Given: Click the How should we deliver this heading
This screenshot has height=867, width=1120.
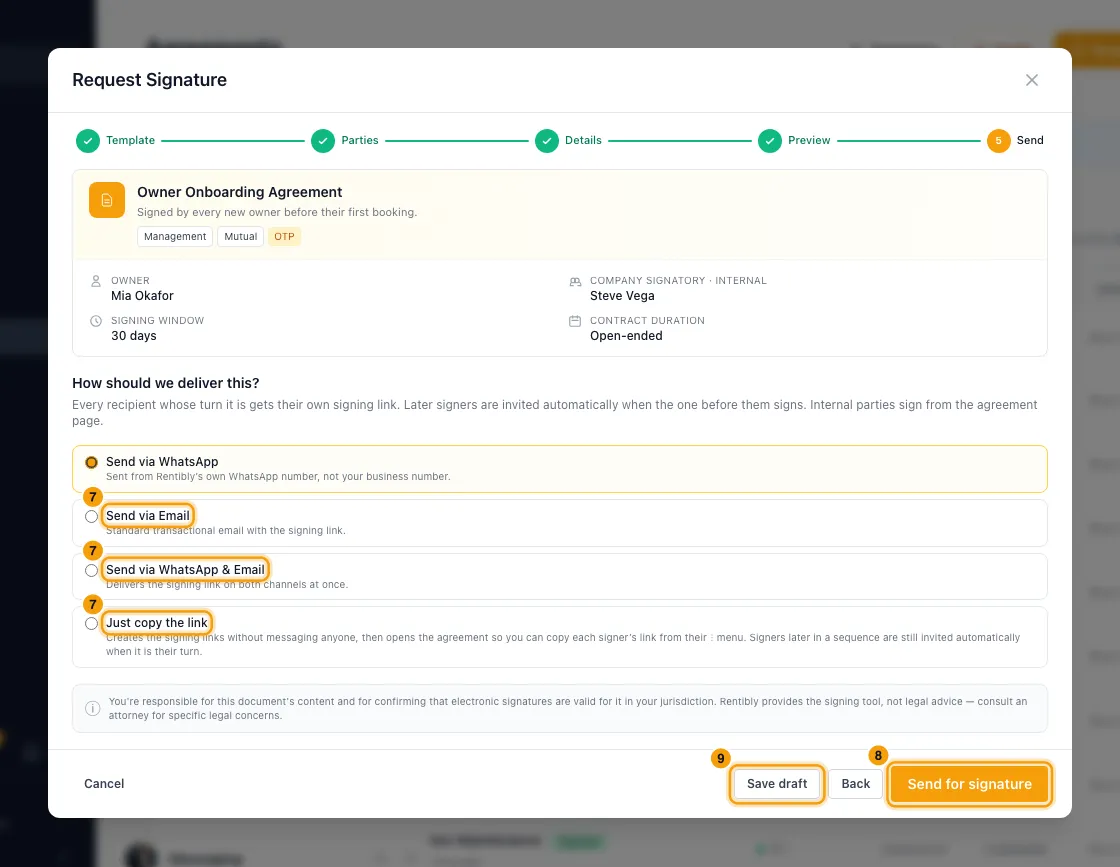Looking at the screenshot, I should (x=166, y=384).
